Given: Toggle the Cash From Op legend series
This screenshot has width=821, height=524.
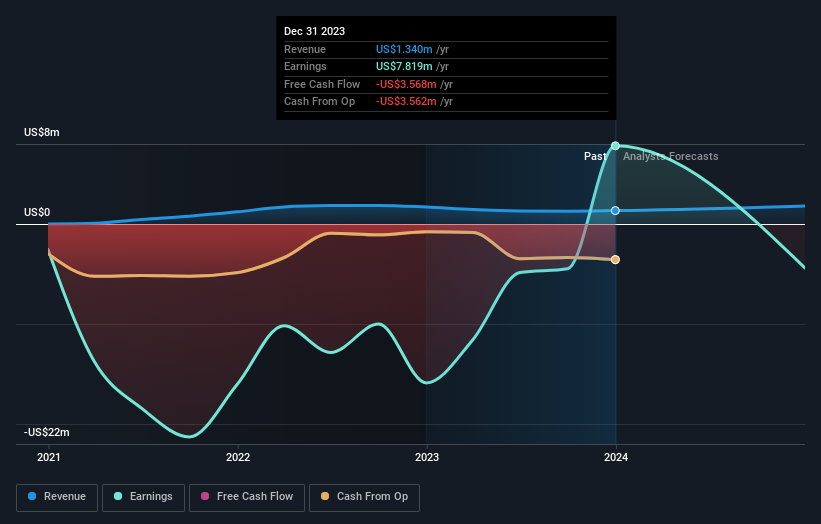Looking at the screenshot, I should pyautogui.click(x=364, y=497).
